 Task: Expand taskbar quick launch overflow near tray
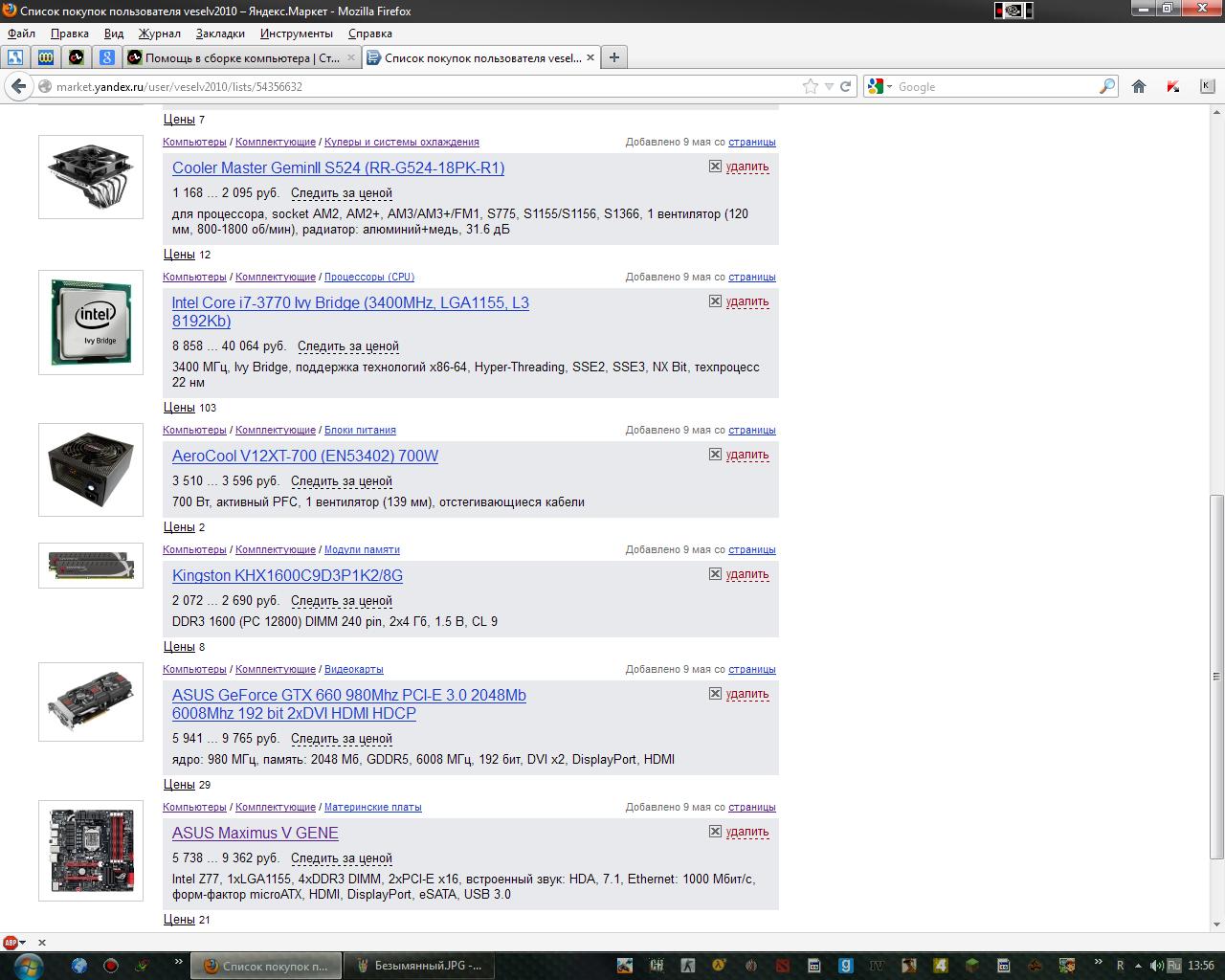click(x=1098, y=962)
